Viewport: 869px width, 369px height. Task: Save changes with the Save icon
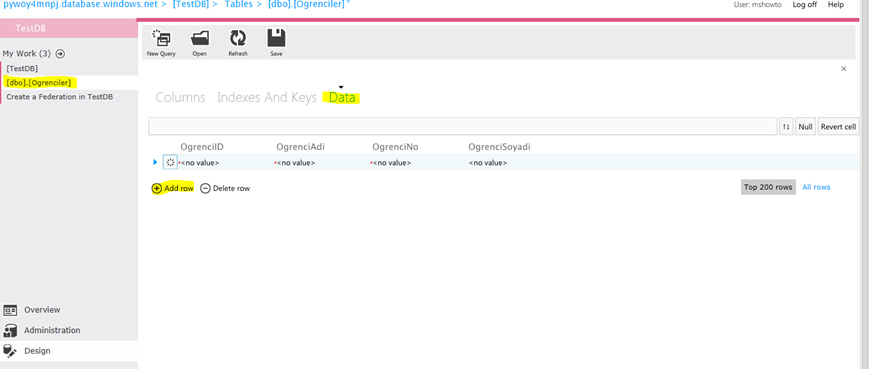(276, 43)
